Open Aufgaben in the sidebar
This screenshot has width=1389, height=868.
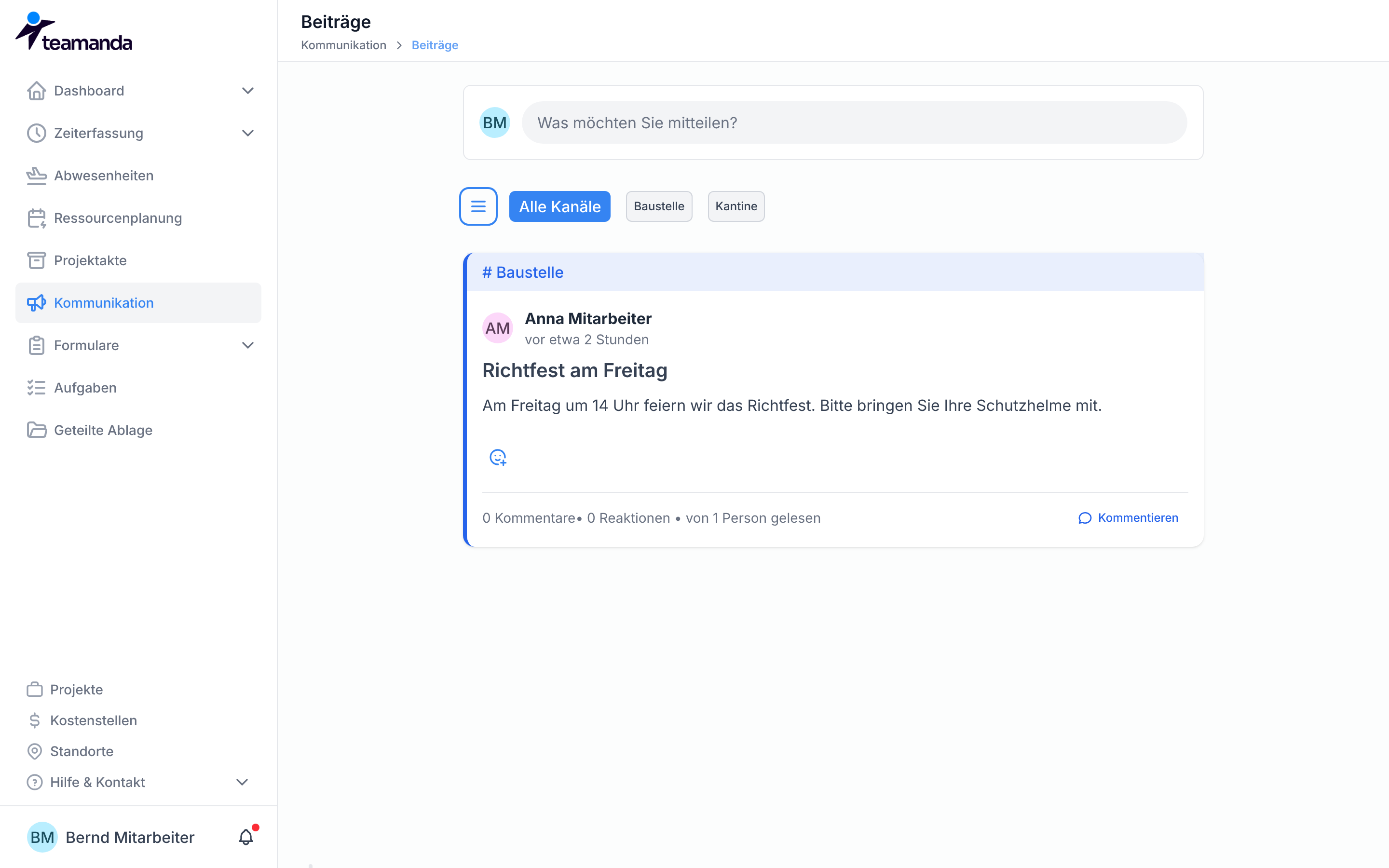pyautogui.click(x=138, y=388)
